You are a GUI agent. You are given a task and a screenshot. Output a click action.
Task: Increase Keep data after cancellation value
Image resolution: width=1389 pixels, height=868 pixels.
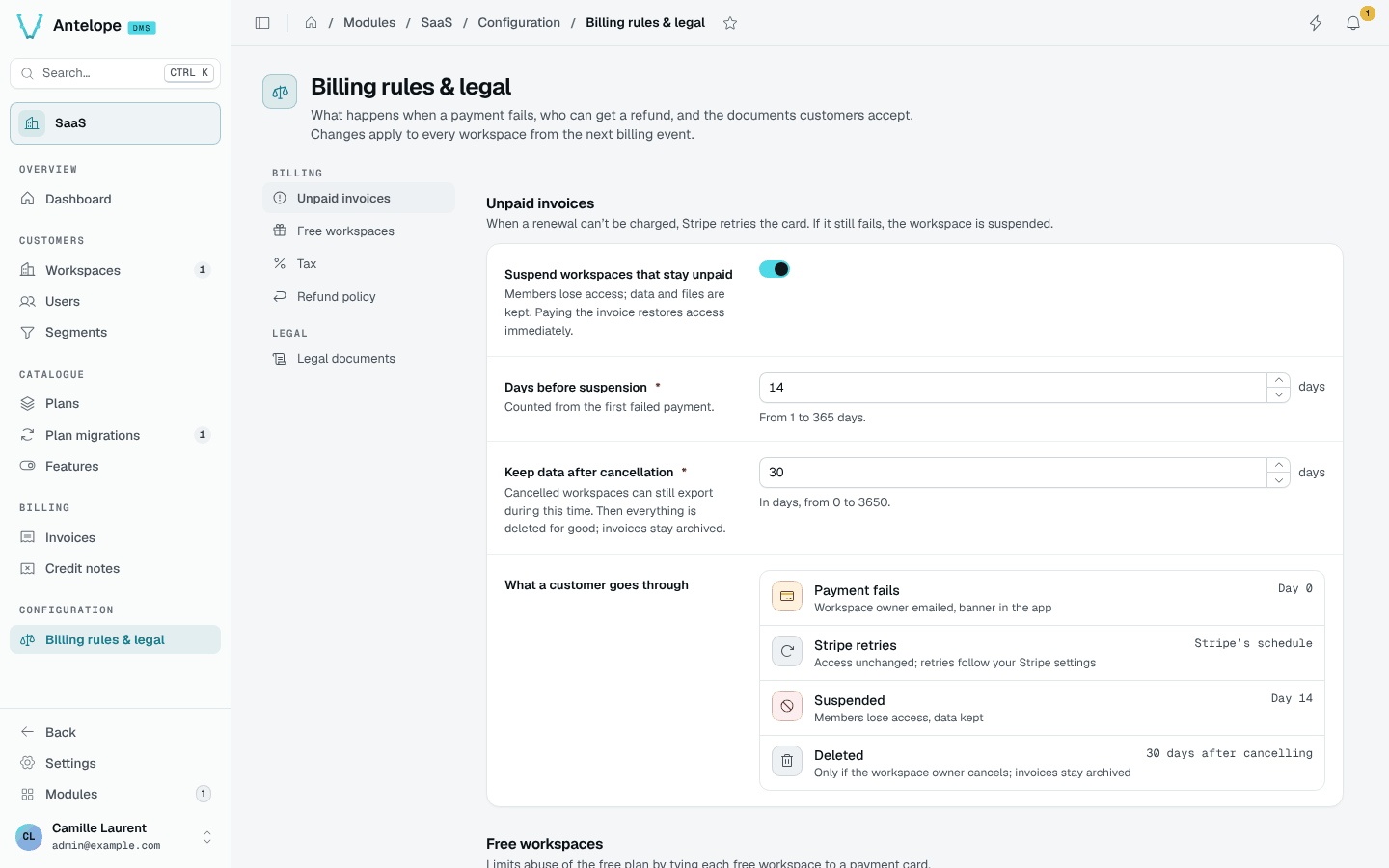pyautogui.click(x=1278, y=465)
